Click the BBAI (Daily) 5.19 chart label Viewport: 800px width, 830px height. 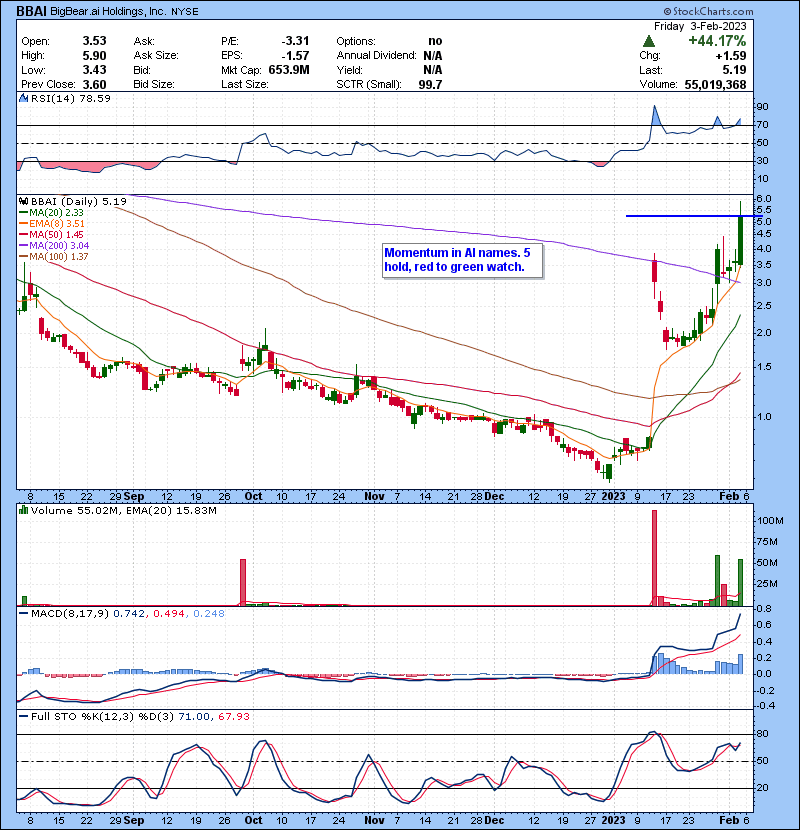point(78,201)
